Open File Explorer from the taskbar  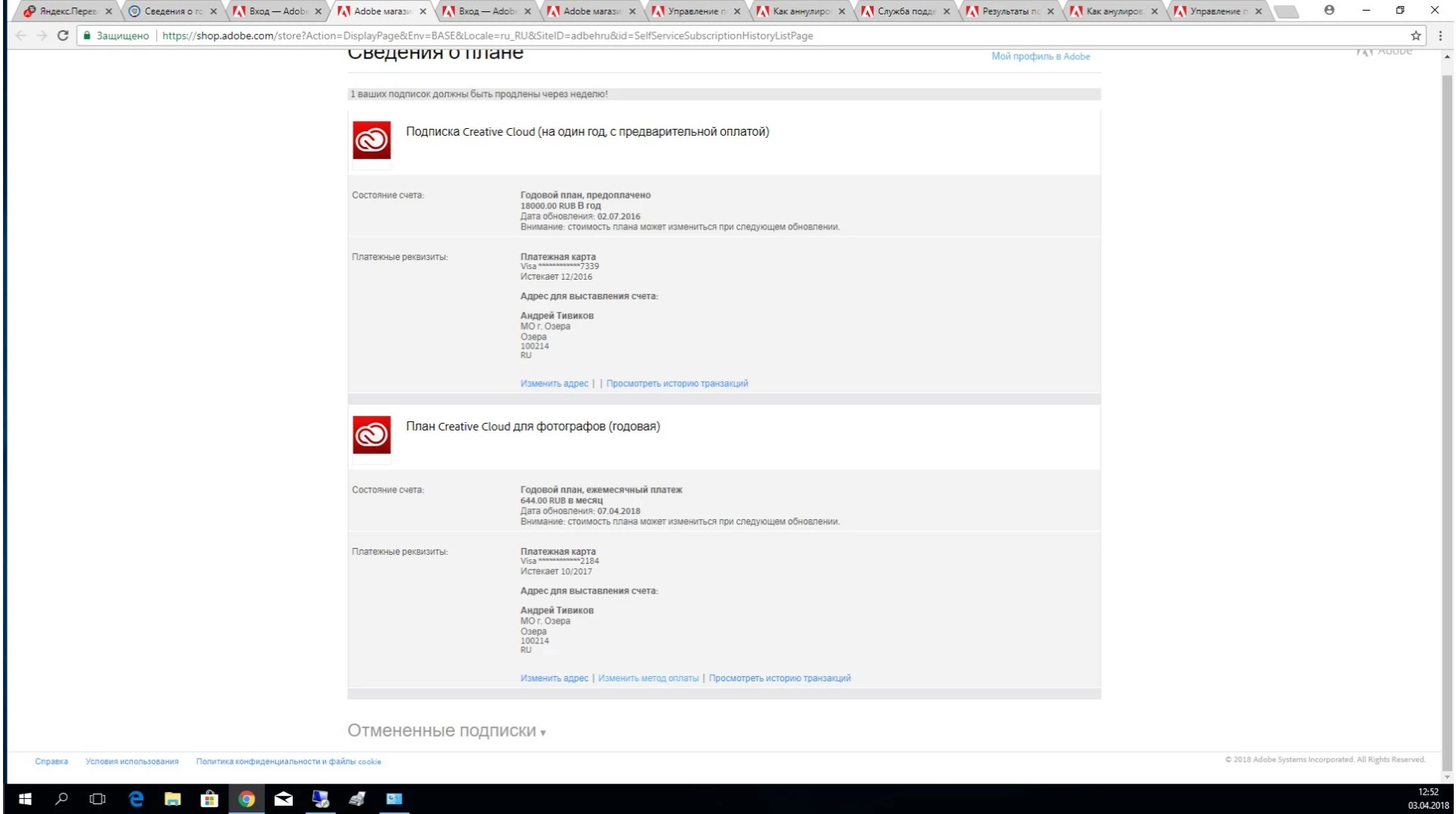click(x=173, y=799)
